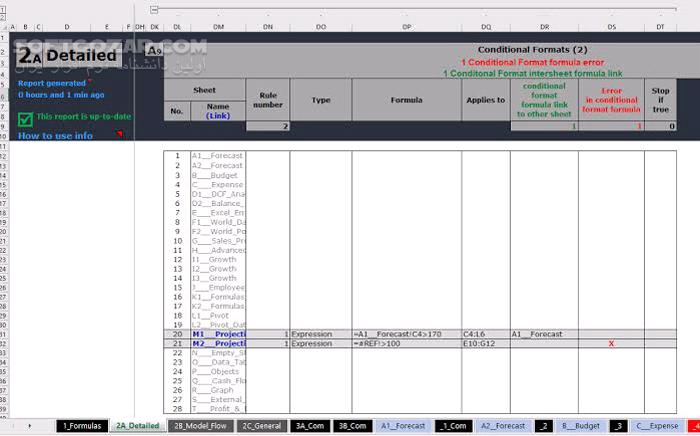Open the M1__Projecti sheet link
700x436 pixels.
pos(218,334)
